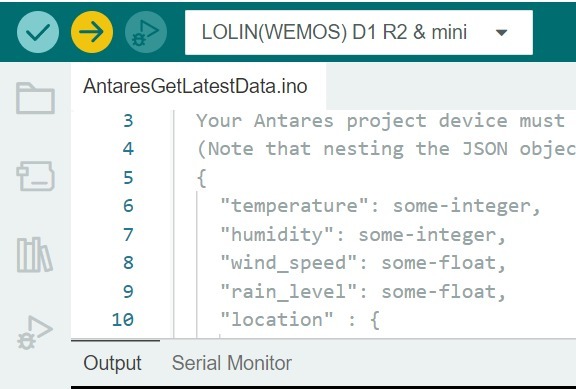
Task: Place cursor on "temperature" line
Action: [380, 206]
